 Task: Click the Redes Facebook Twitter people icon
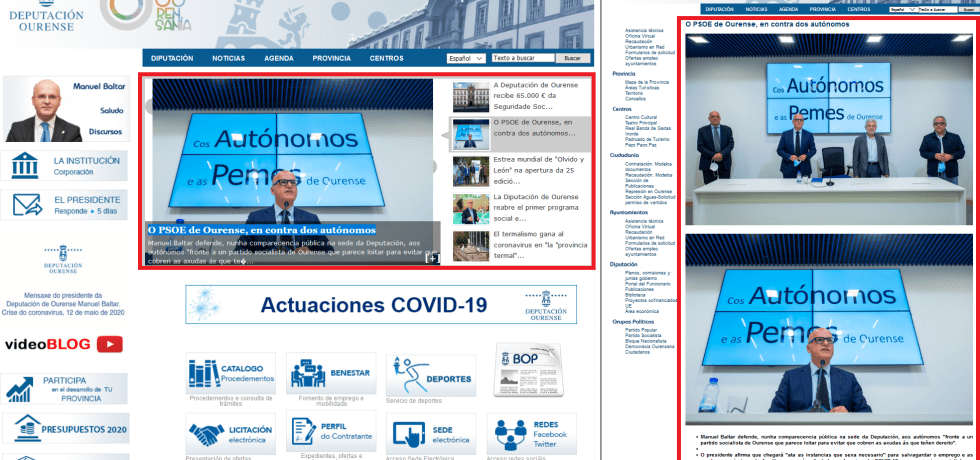click(510, 436)
